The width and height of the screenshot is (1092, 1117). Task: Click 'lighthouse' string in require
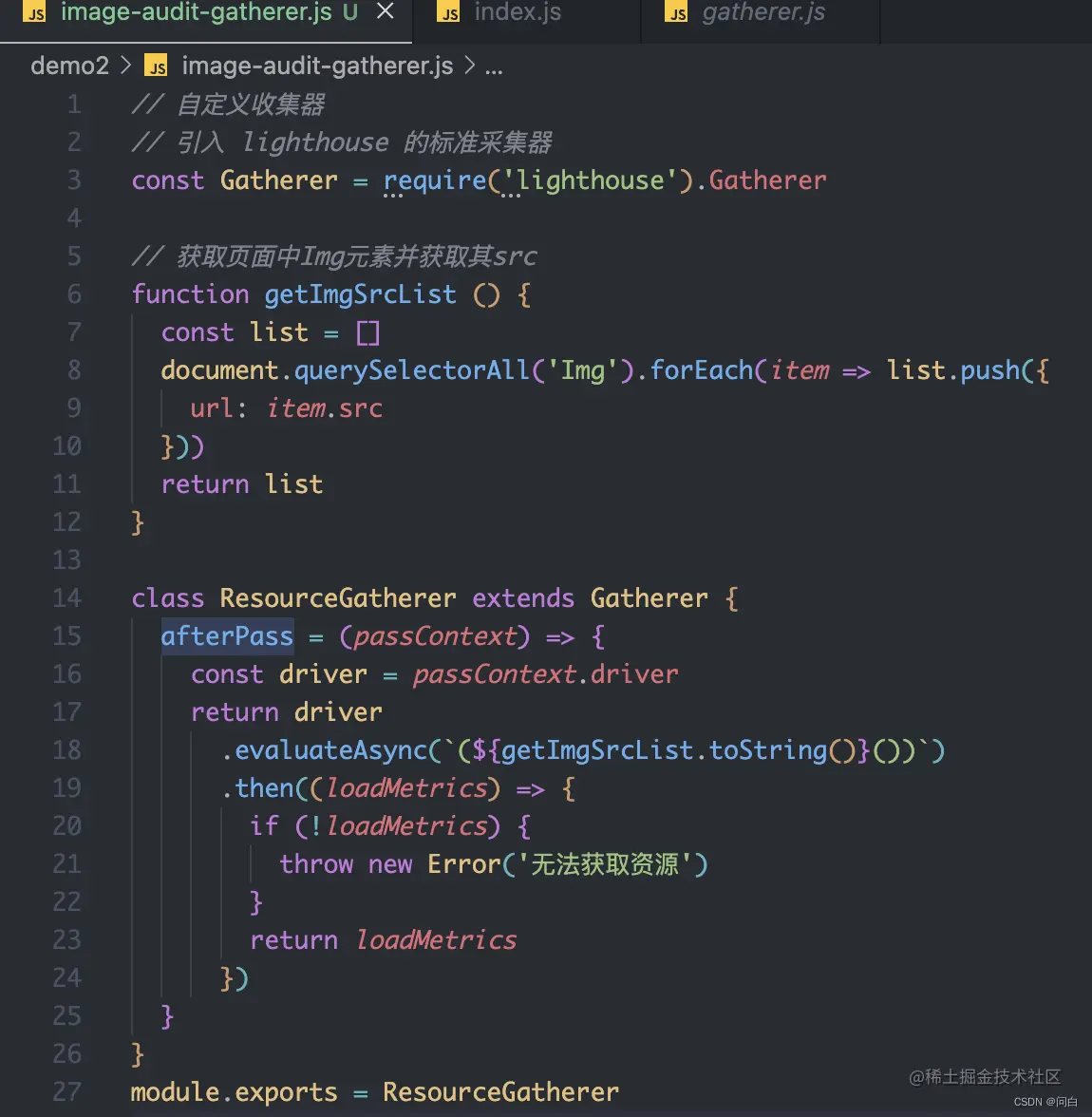[590, 180]
